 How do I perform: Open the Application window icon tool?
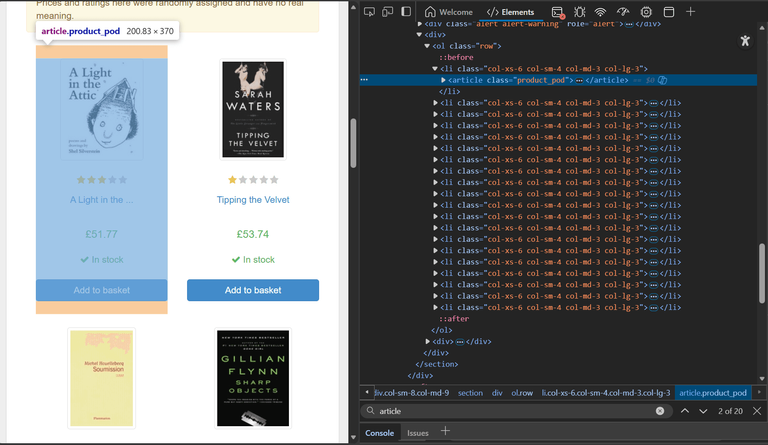coord(669,12)
